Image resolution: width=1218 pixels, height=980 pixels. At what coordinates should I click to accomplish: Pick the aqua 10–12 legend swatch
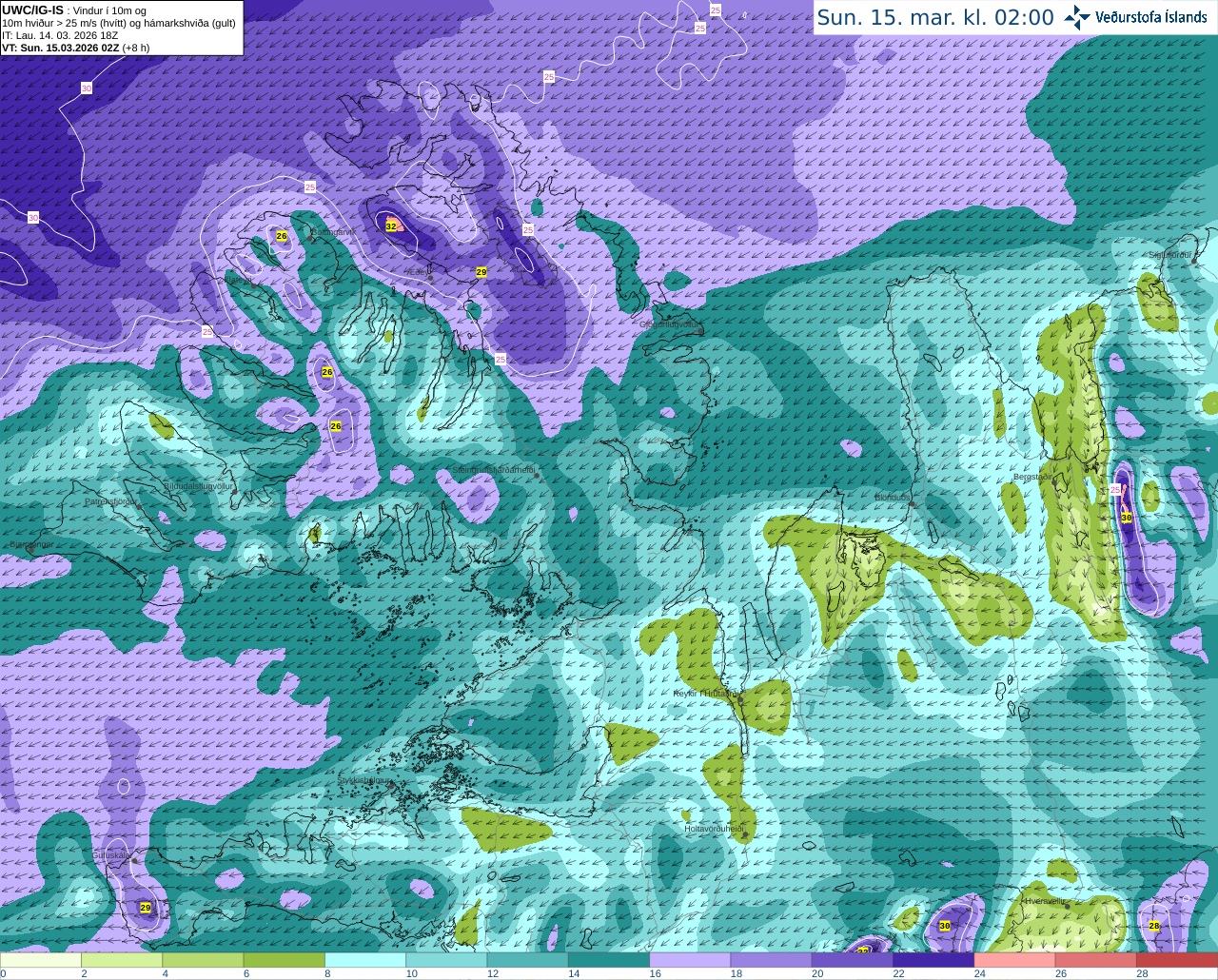click(446, 960)
